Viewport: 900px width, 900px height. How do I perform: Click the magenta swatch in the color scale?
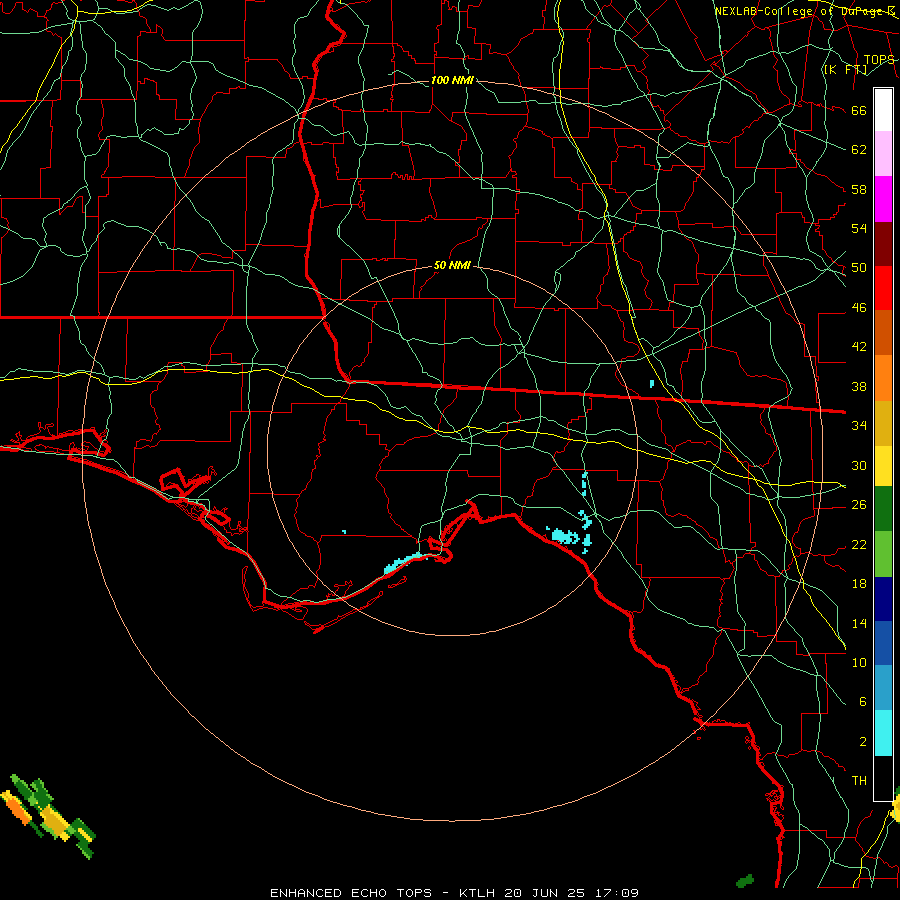coord(883,199)
